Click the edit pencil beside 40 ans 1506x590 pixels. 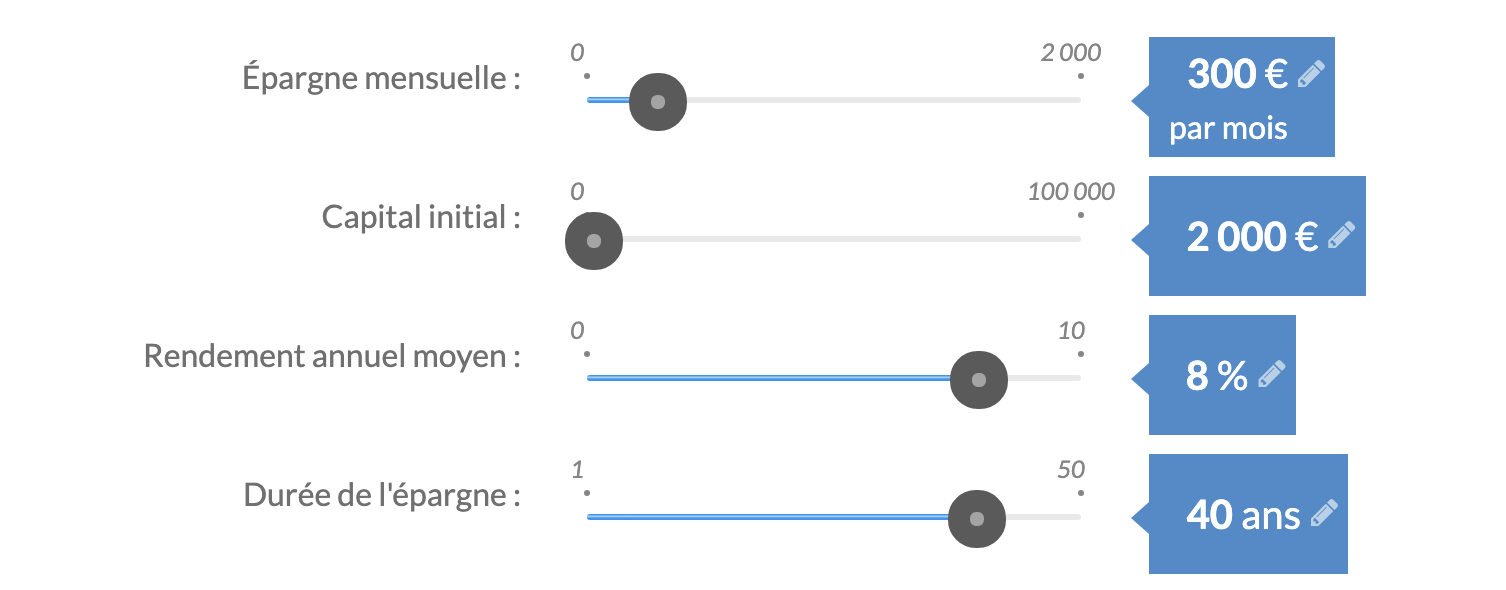[1323, 514]
